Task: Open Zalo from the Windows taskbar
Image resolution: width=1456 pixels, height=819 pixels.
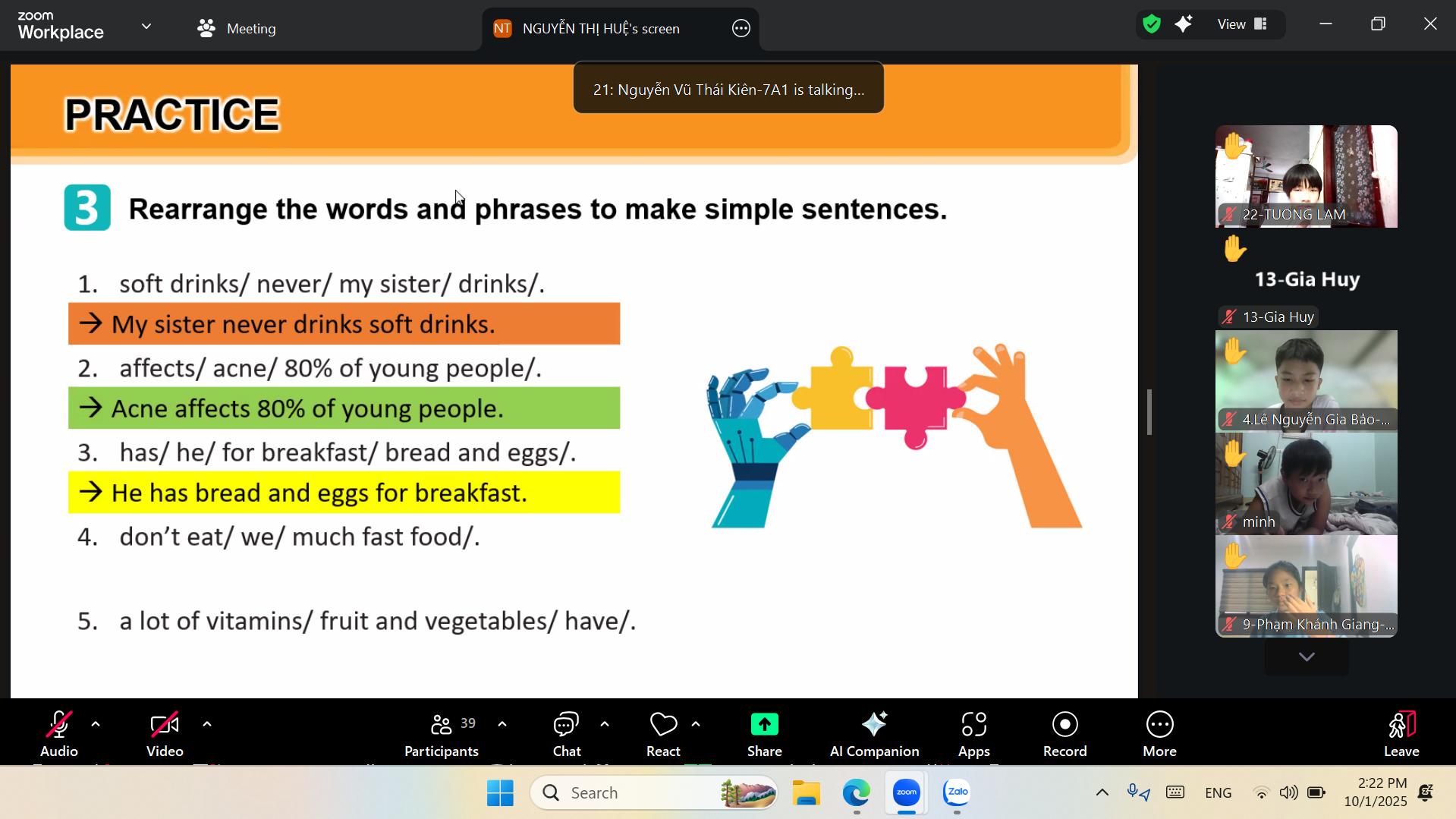Action: coord(956,793)
